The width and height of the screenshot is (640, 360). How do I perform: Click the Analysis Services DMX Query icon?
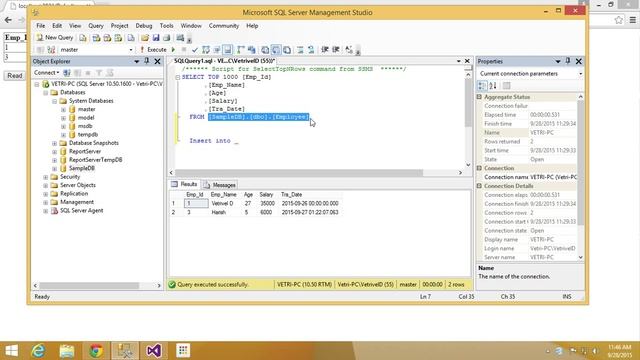coord(107,38)
